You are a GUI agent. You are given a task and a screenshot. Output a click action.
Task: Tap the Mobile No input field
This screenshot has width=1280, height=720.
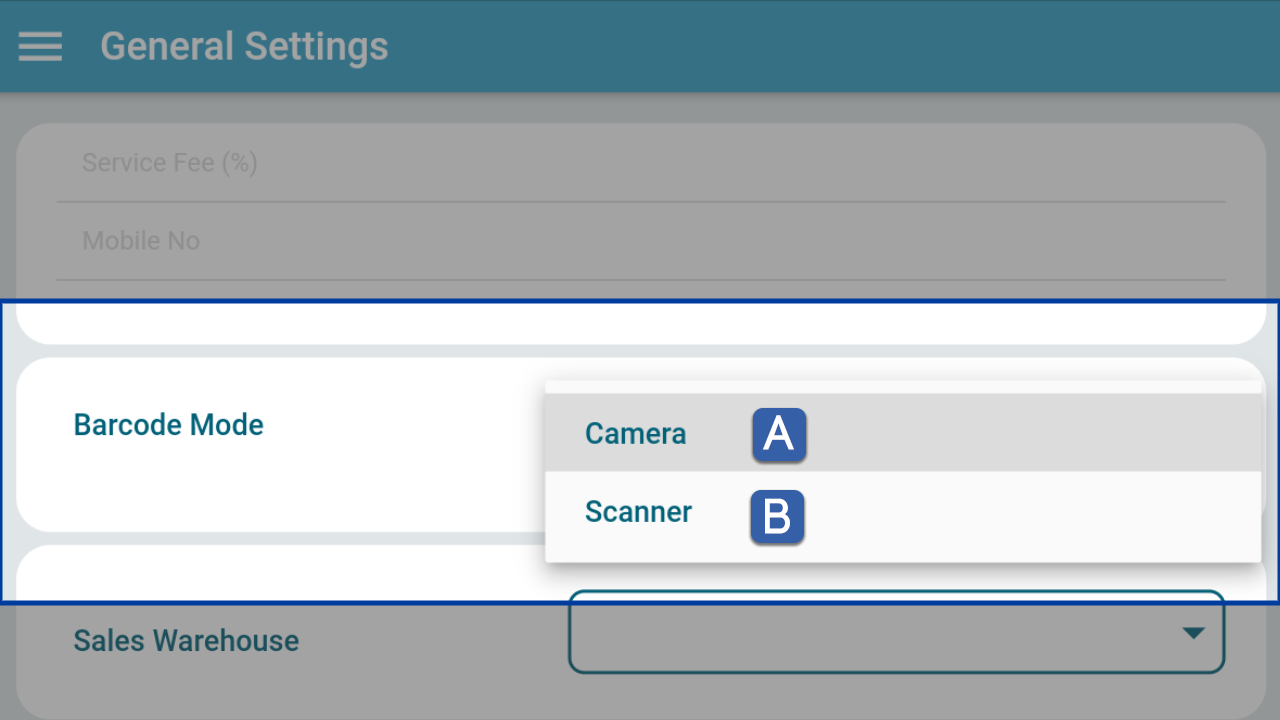point(641,241)
